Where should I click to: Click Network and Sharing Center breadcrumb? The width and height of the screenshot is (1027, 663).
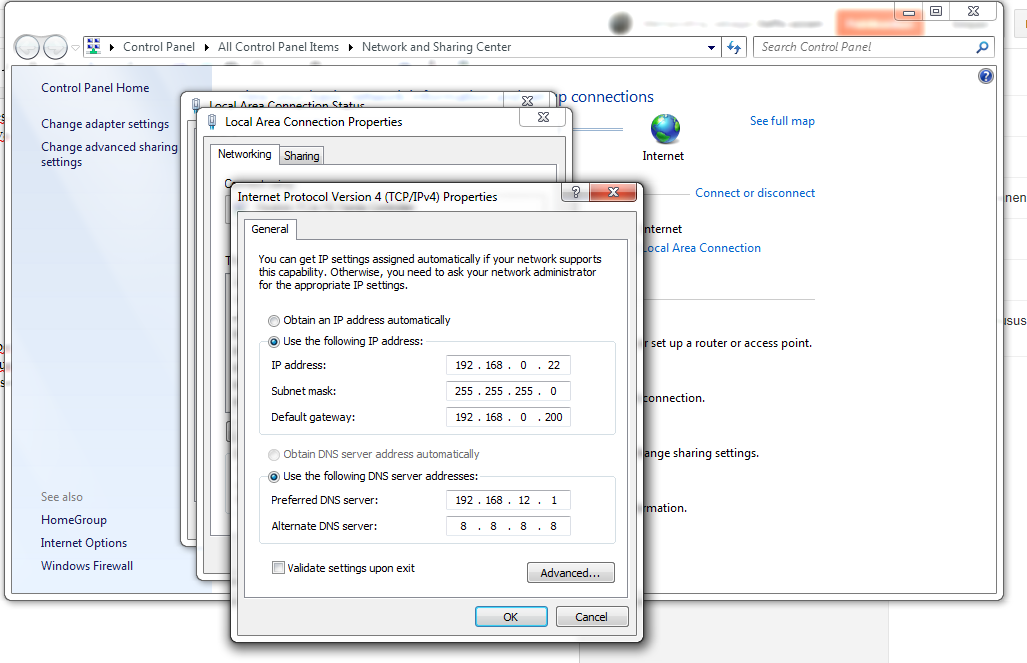(x=436, y=47)
